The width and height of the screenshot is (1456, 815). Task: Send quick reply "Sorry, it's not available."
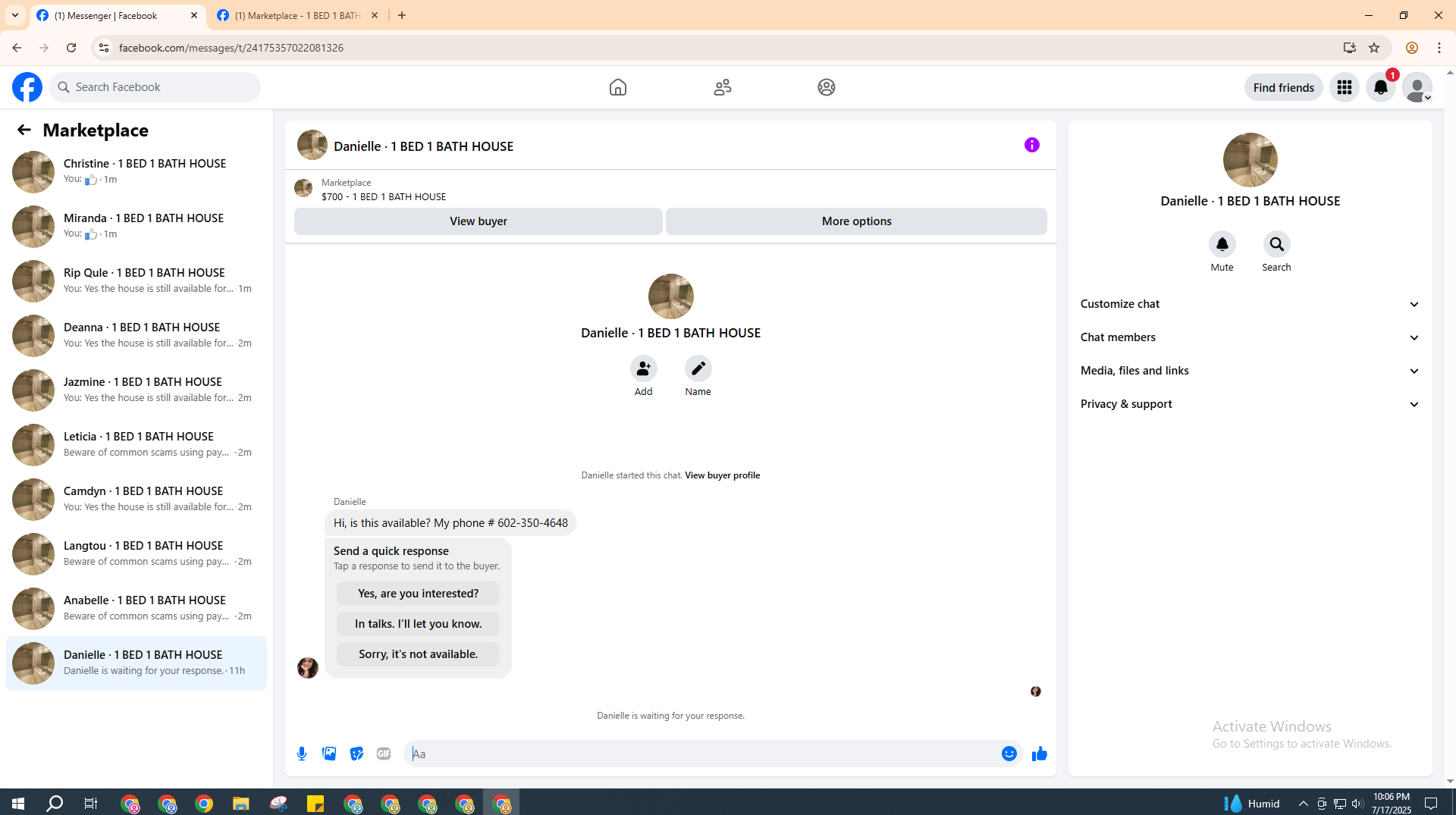[419, 654]
